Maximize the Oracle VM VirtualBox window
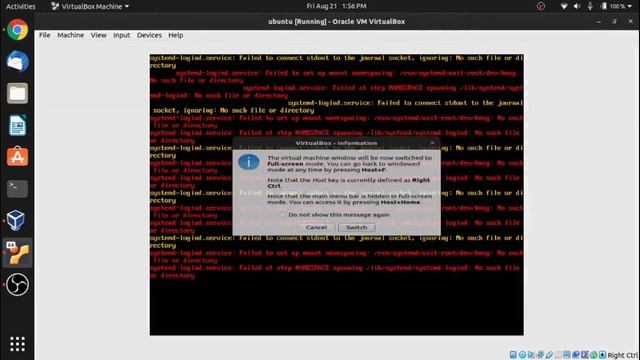Screen dimensions: 640x360 click(614, 21)
